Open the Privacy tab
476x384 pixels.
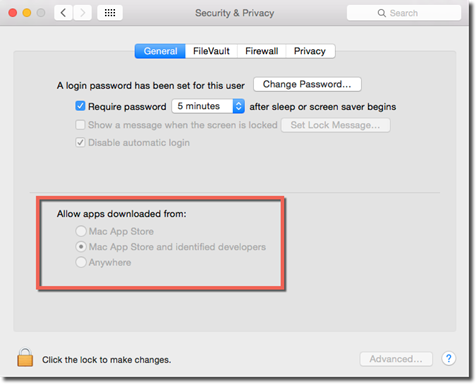[310, 51]
